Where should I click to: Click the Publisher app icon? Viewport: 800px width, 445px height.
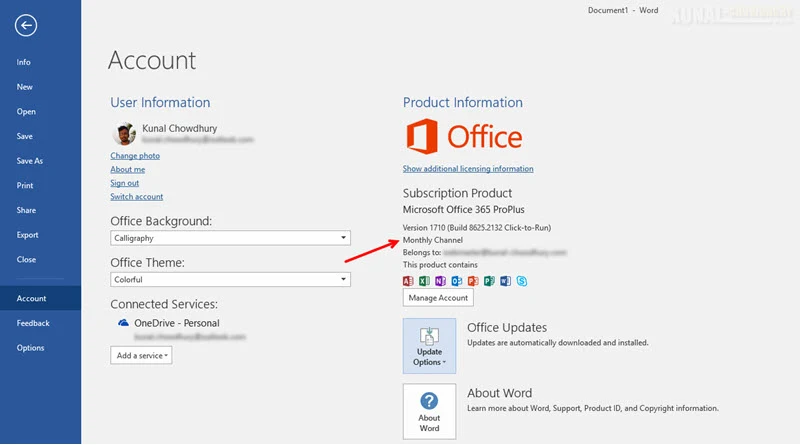click(489, 281)
